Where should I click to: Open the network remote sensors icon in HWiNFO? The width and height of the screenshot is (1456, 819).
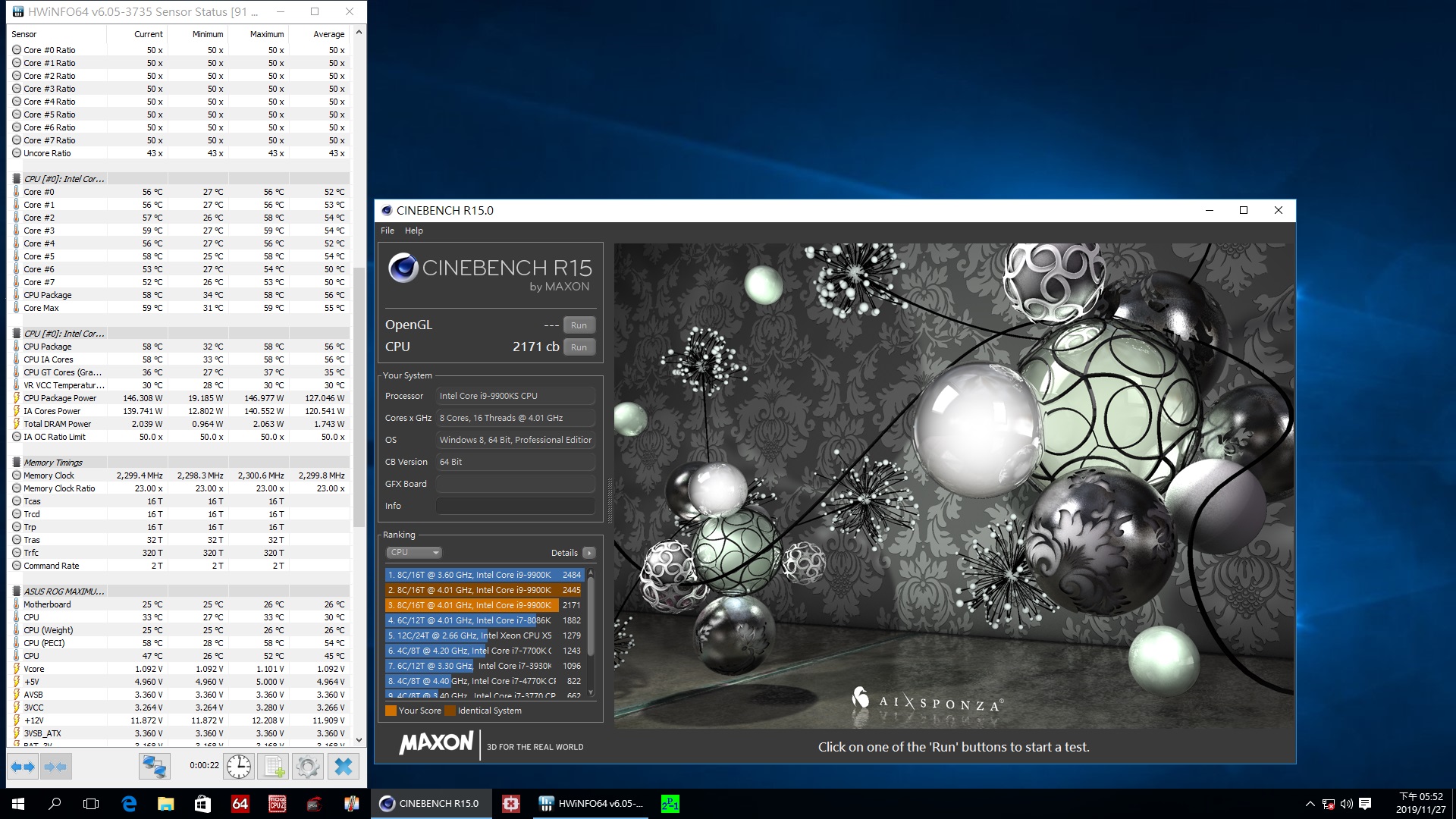(154, 767)
